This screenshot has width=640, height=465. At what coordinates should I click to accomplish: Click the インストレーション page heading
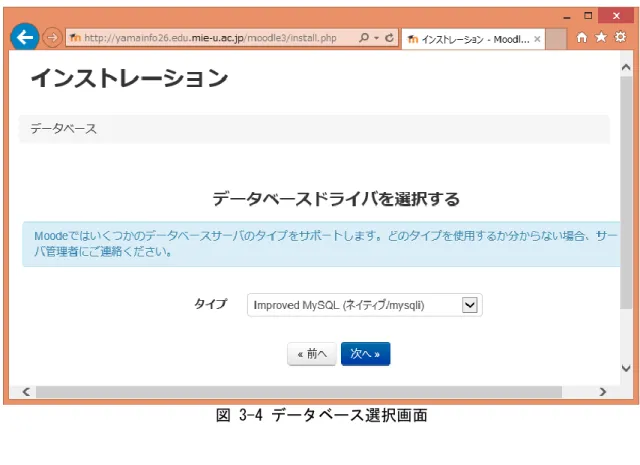tap(129, 78)
